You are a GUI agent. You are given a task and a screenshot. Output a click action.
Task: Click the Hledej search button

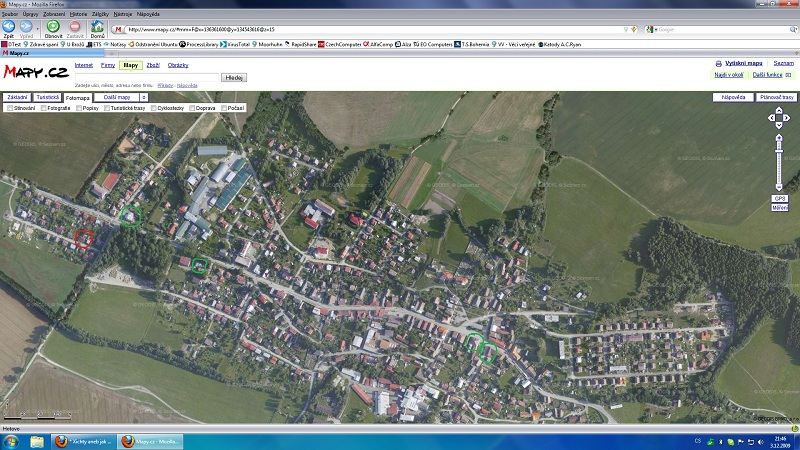[234, 78]
